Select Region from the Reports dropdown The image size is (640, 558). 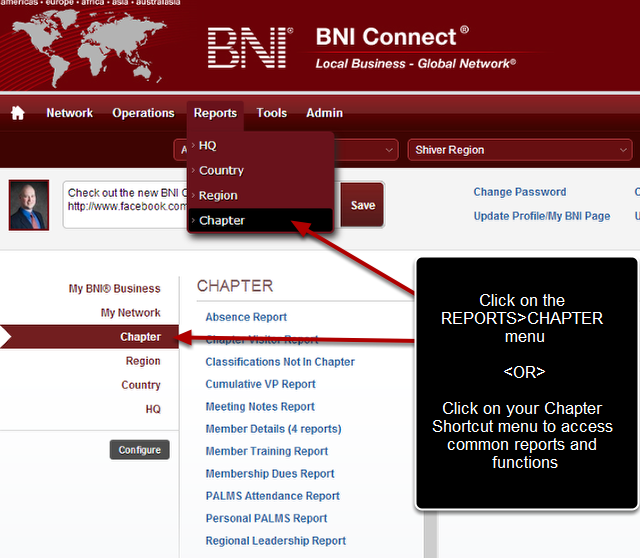coord(218,195)
